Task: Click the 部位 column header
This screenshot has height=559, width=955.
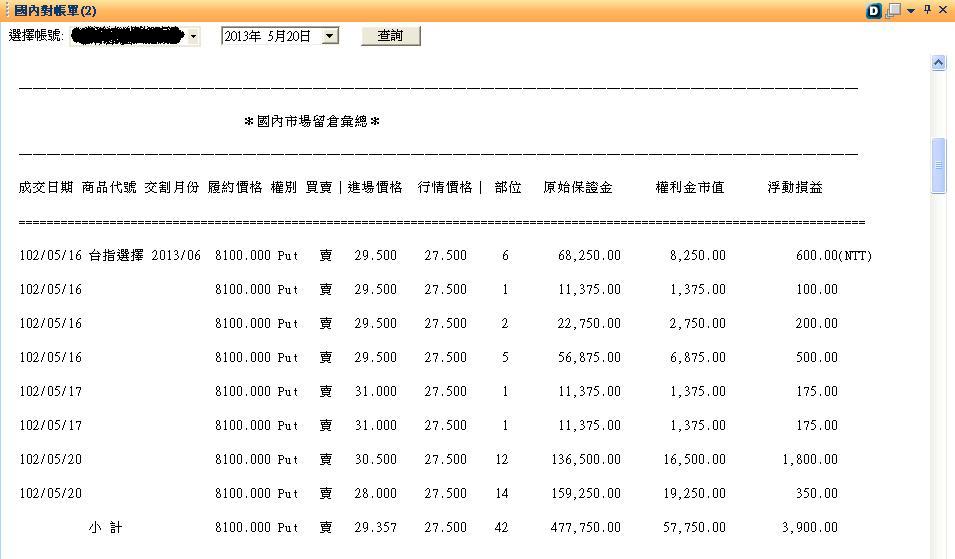Action: click(508, 188)
